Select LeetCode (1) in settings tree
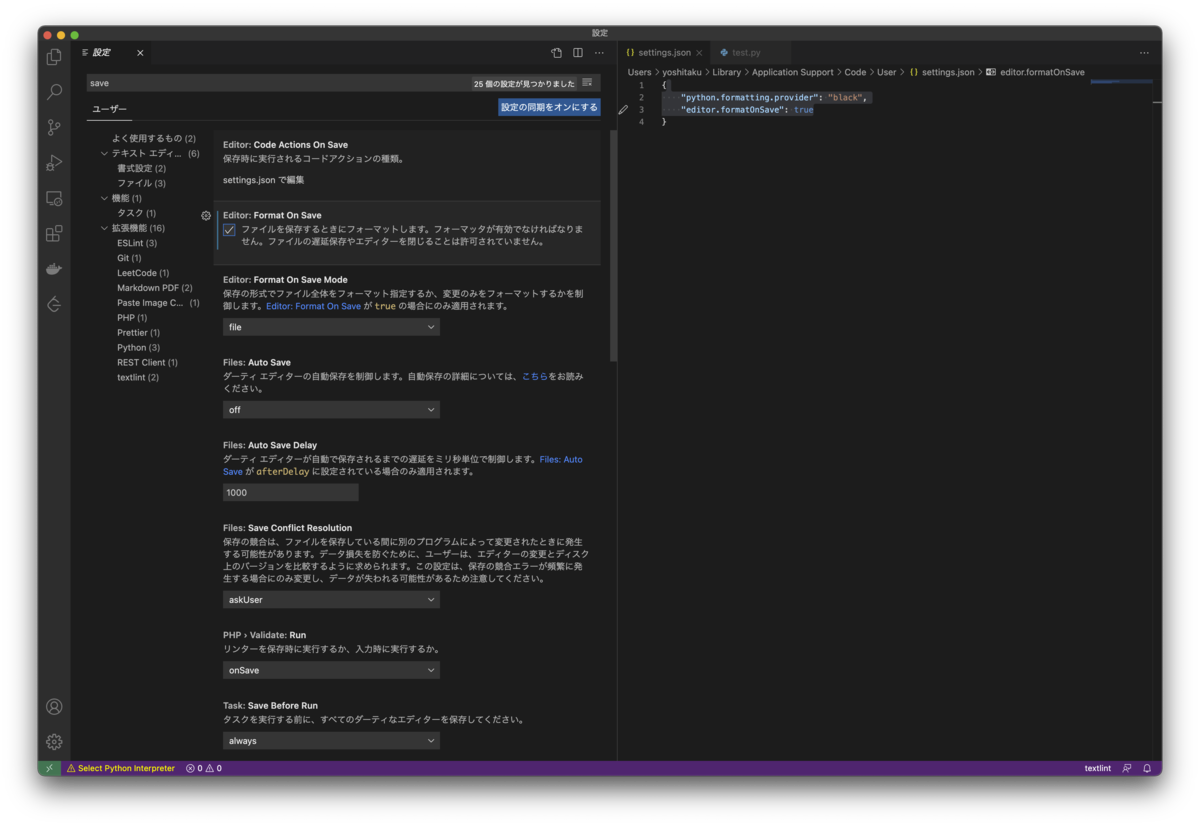 tap(143, 273)
